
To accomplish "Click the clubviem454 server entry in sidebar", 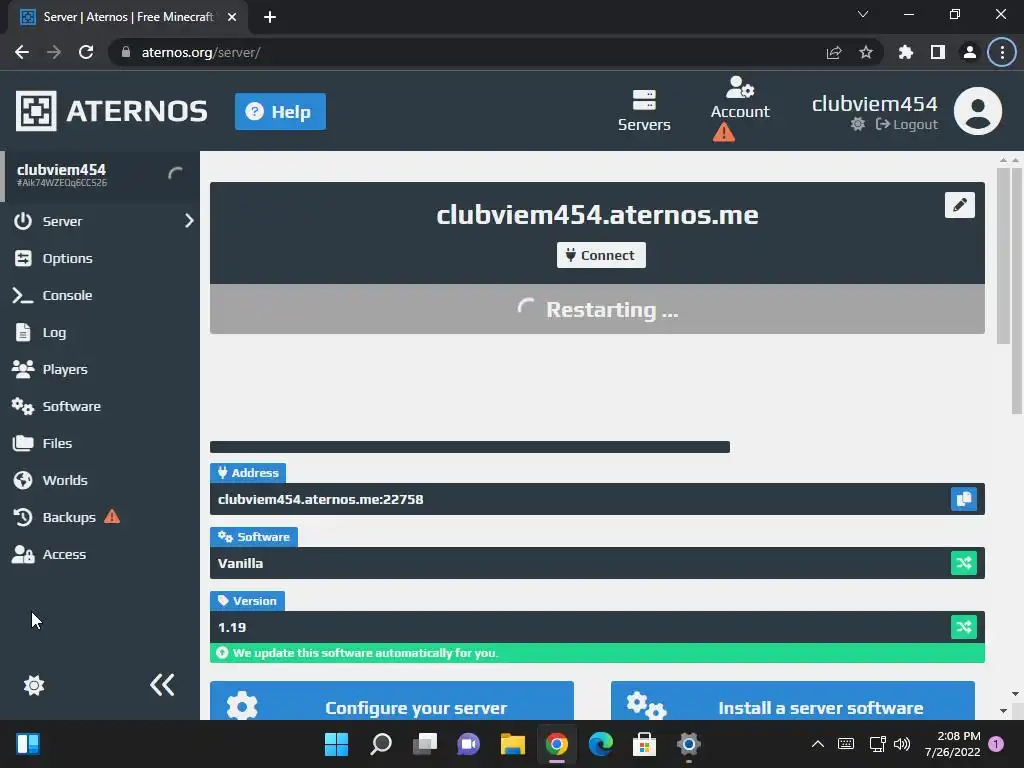I will click(100, 176).
